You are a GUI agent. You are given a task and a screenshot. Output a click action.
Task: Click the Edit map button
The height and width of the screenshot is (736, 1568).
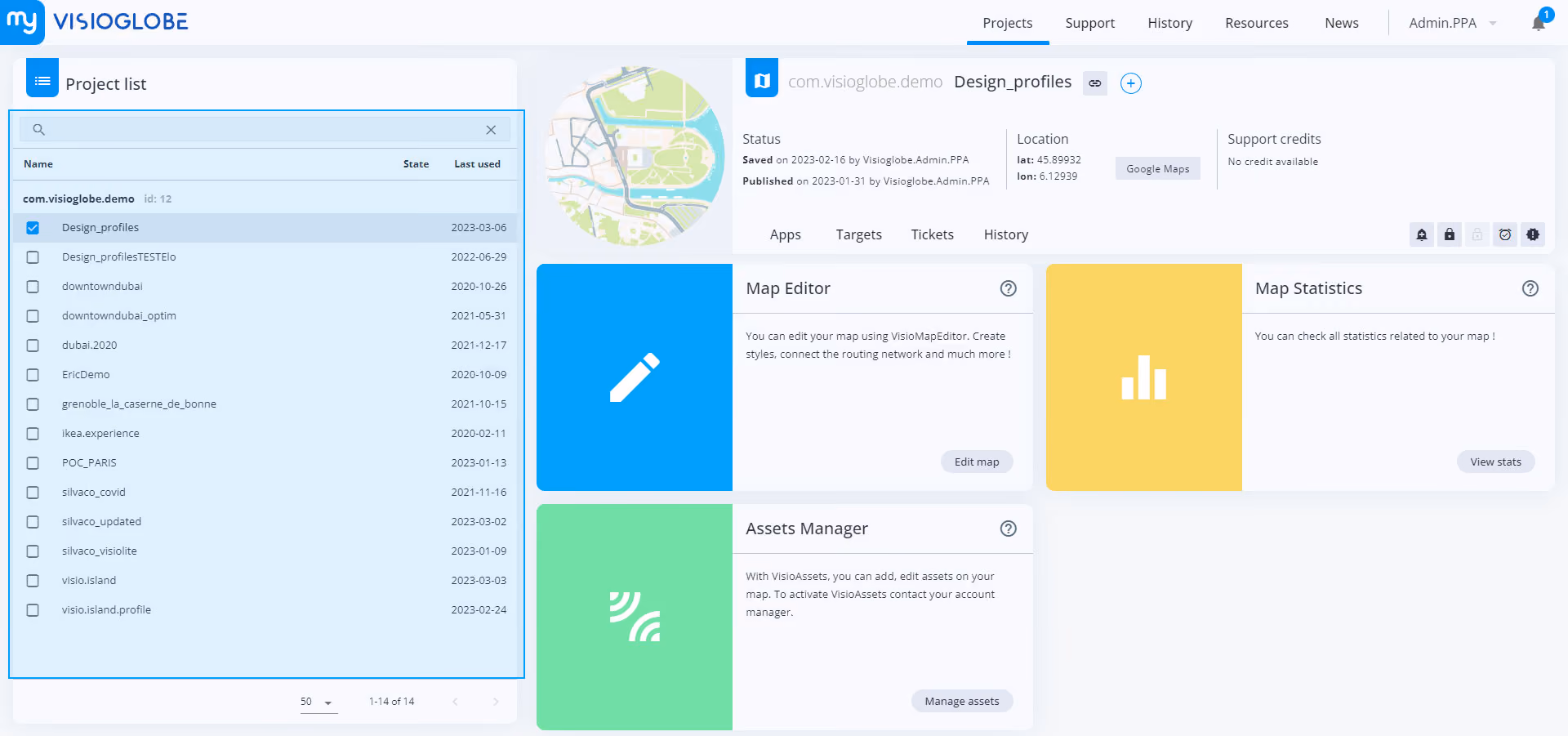[977, 462]
